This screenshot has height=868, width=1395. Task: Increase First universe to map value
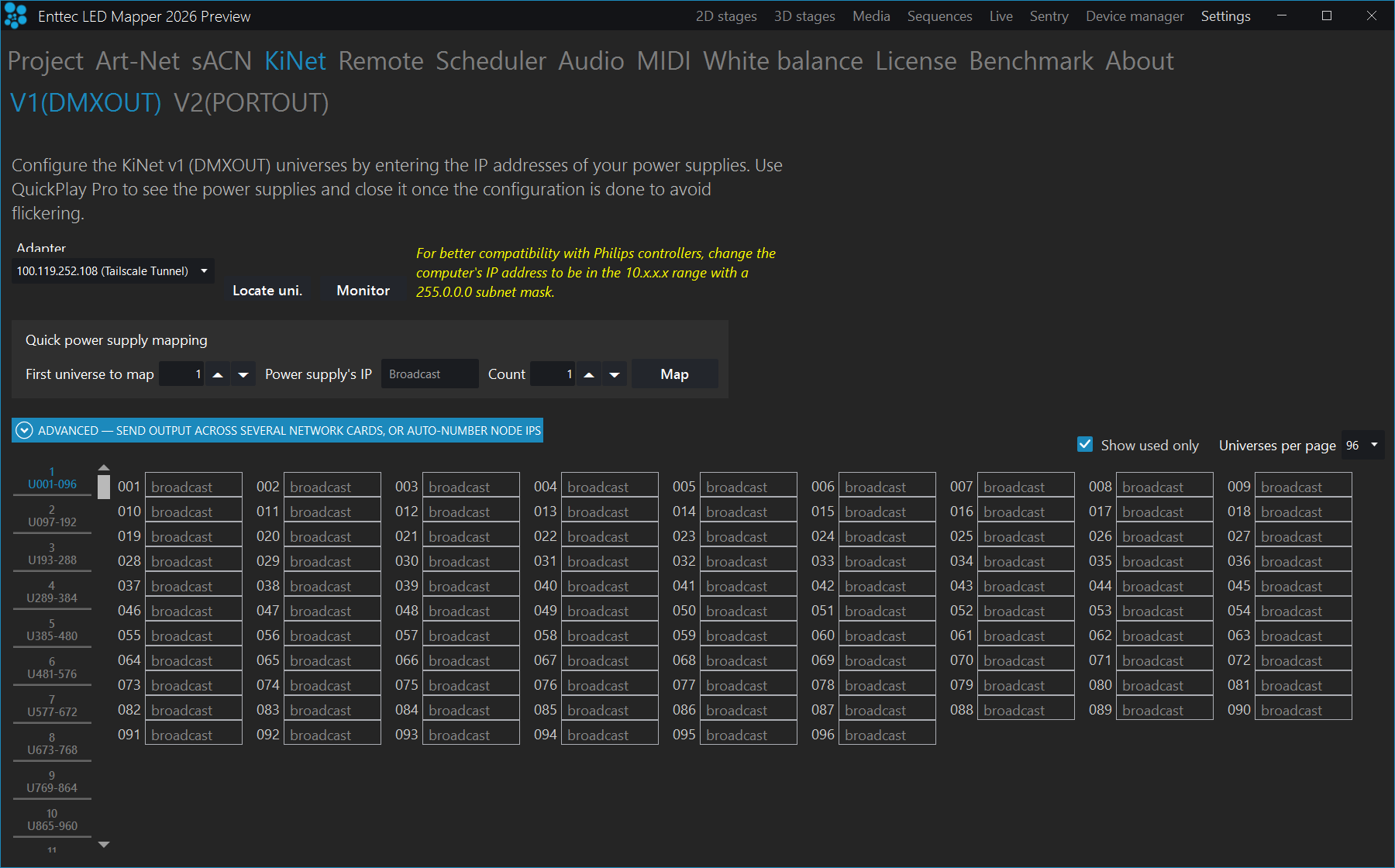click(x=218, y=374)
